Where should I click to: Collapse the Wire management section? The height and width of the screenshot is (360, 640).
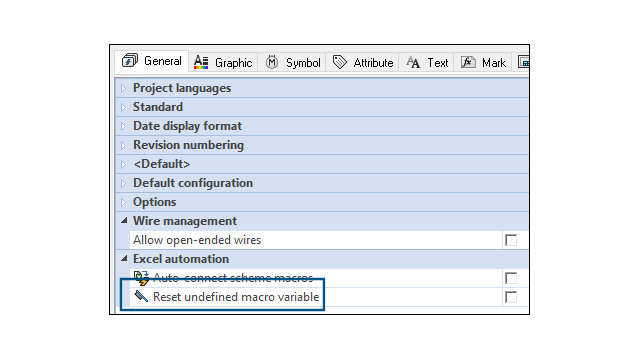(124, 221)
